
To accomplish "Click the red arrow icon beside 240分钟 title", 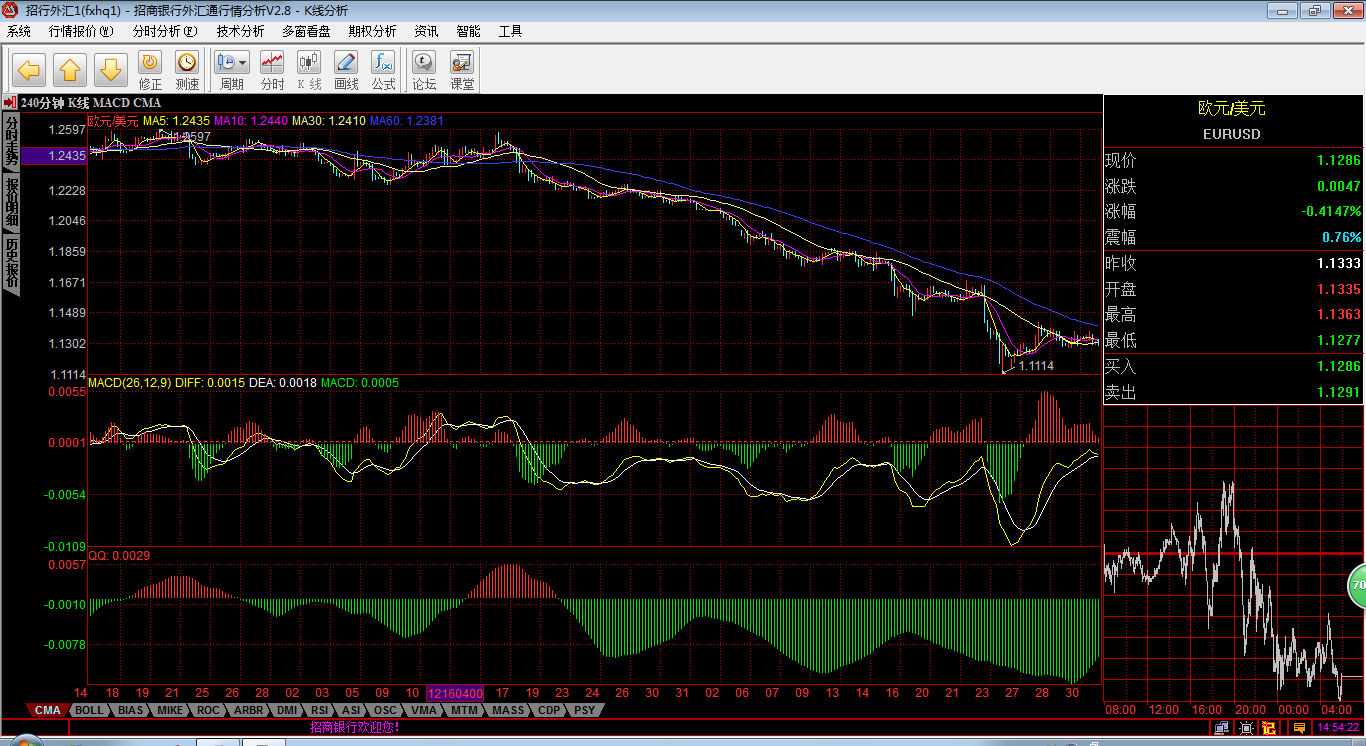I will click(x=9, y=103).
